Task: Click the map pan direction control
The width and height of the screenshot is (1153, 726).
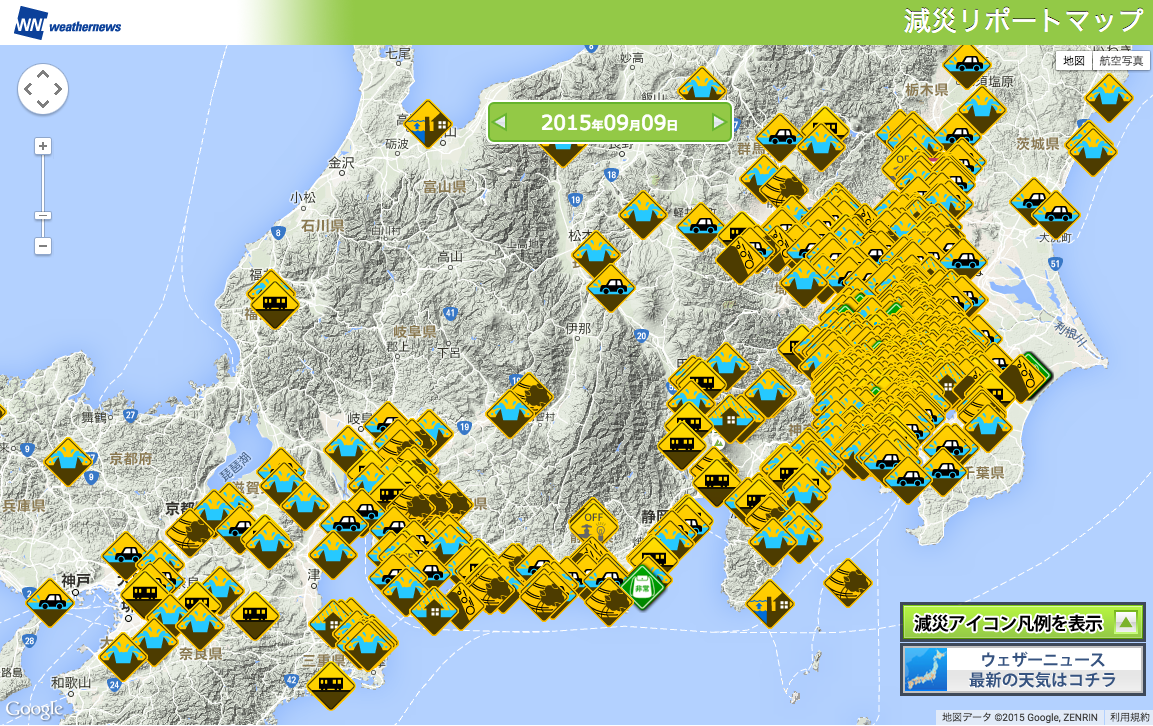Action: [43, 90]
